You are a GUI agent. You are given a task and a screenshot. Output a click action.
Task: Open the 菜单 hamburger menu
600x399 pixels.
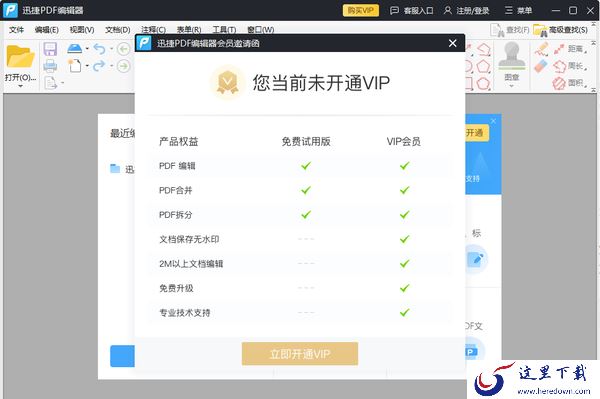(x=518, y=10)
